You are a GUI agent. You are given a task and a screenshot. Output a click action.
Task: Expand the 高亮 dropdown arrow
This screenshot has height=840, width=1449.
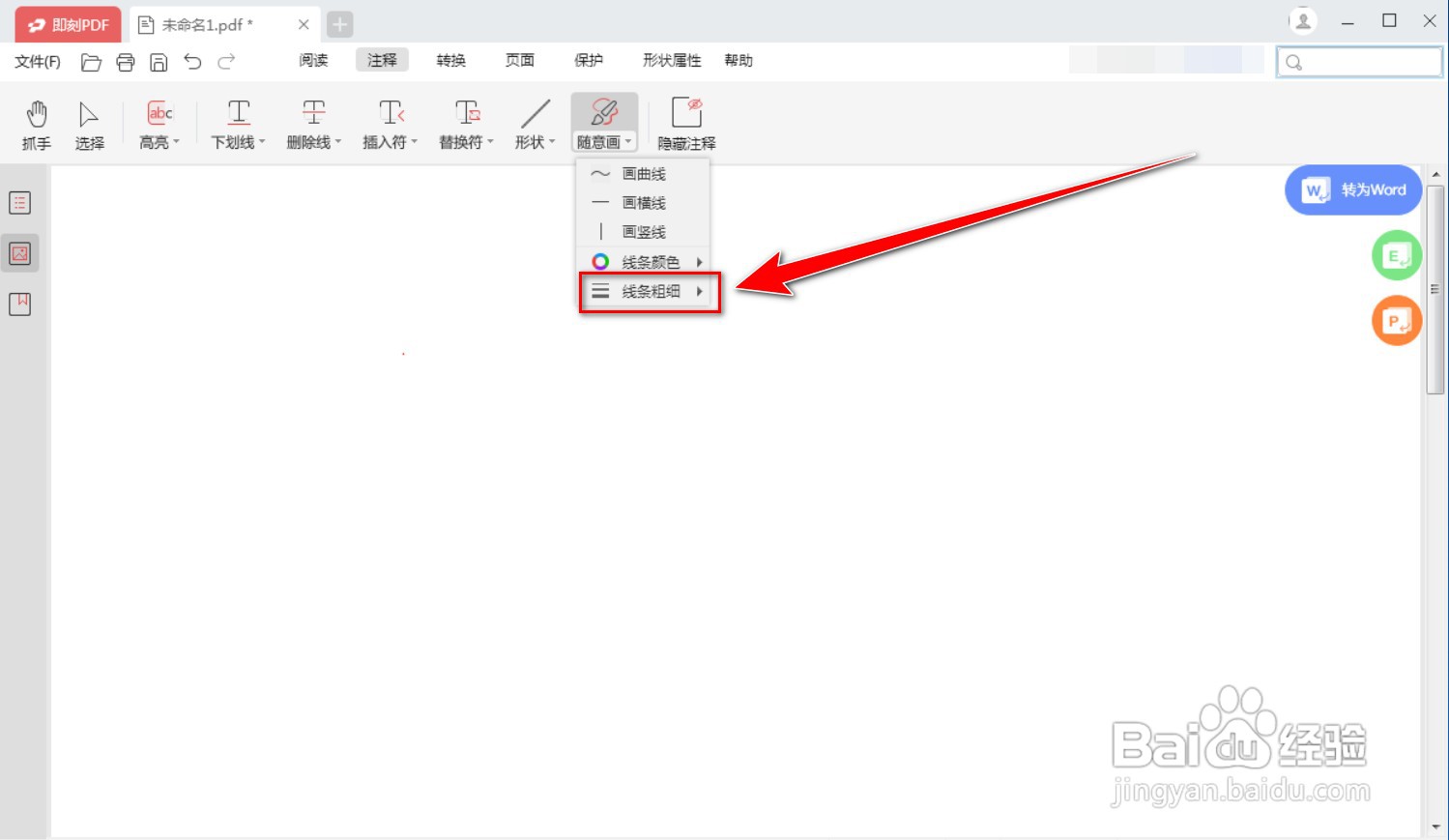click(176, 142)
